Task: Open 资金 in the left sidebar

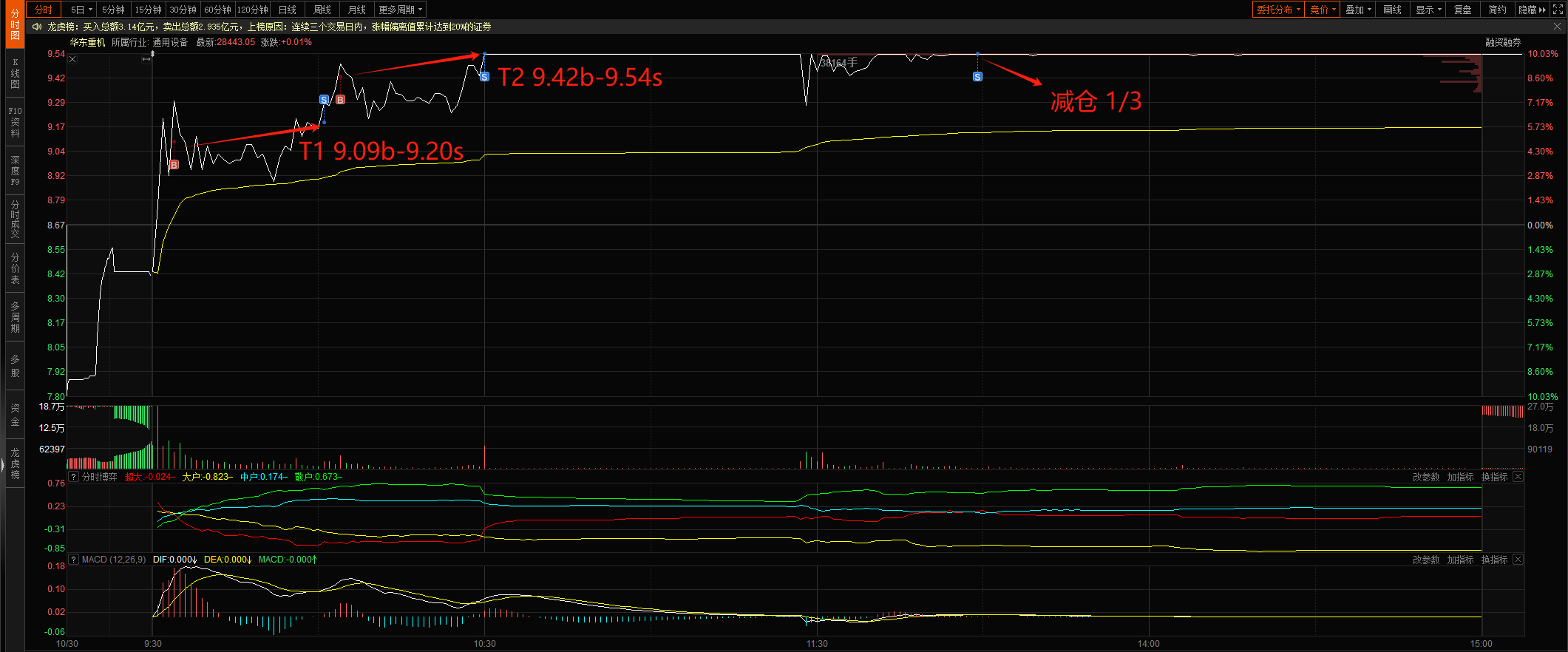Action: coord(15,415)
